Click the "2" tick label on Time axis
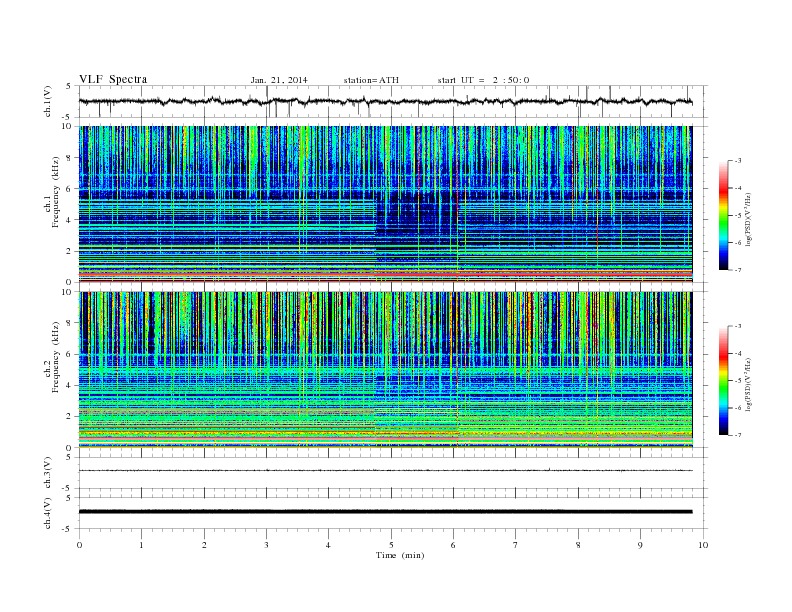Image resolution: width=792 pixels, height=612 pixels. coord(204,545)
